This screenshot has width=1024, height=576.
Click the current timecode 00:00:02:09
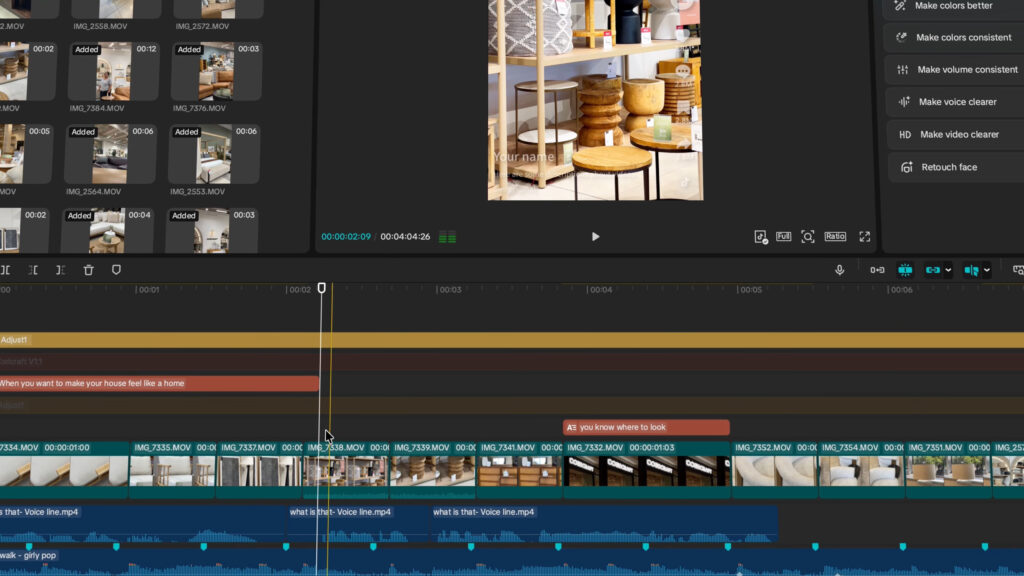click(x=345, y=236)
